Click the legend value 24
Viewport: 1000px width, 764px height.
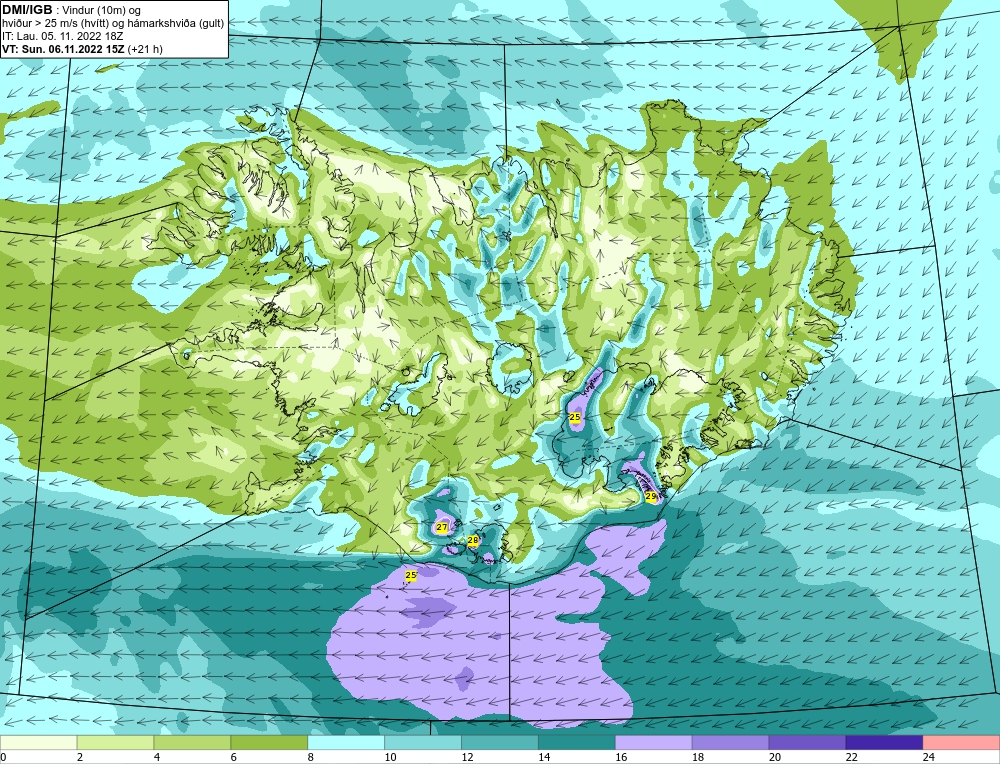(x=929, y=757)
